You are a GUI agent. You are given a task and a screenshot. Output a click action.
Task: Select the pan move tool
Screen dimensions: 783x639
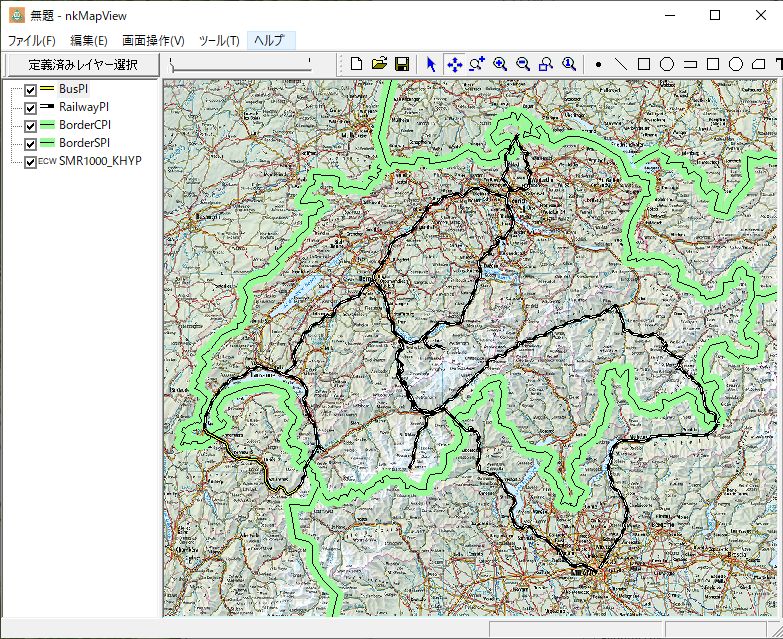tap(454, 64)
